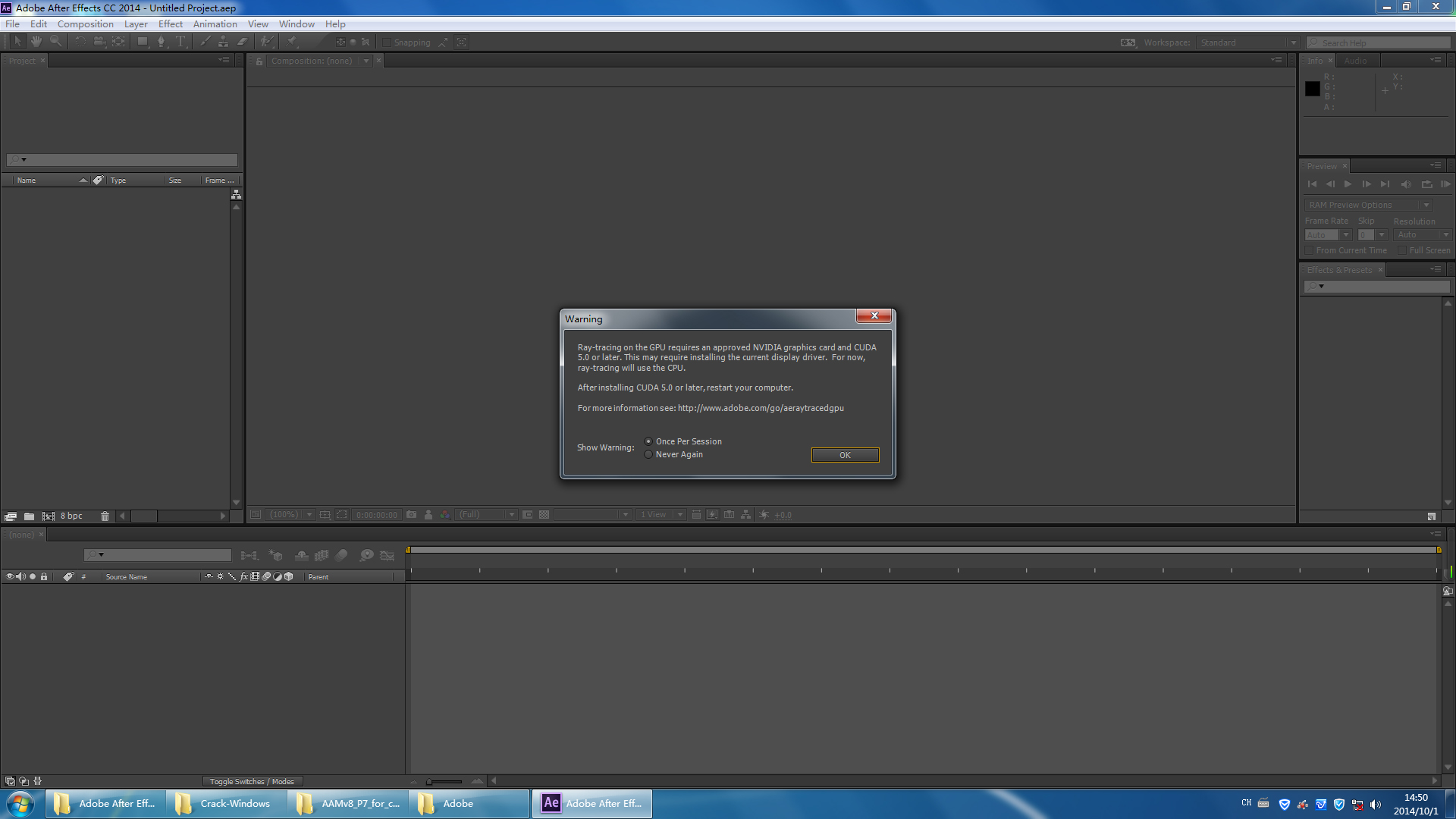This screenshot has width=1456, height=819.
Task: Click Search Help input field
Action: point(1379,42)
